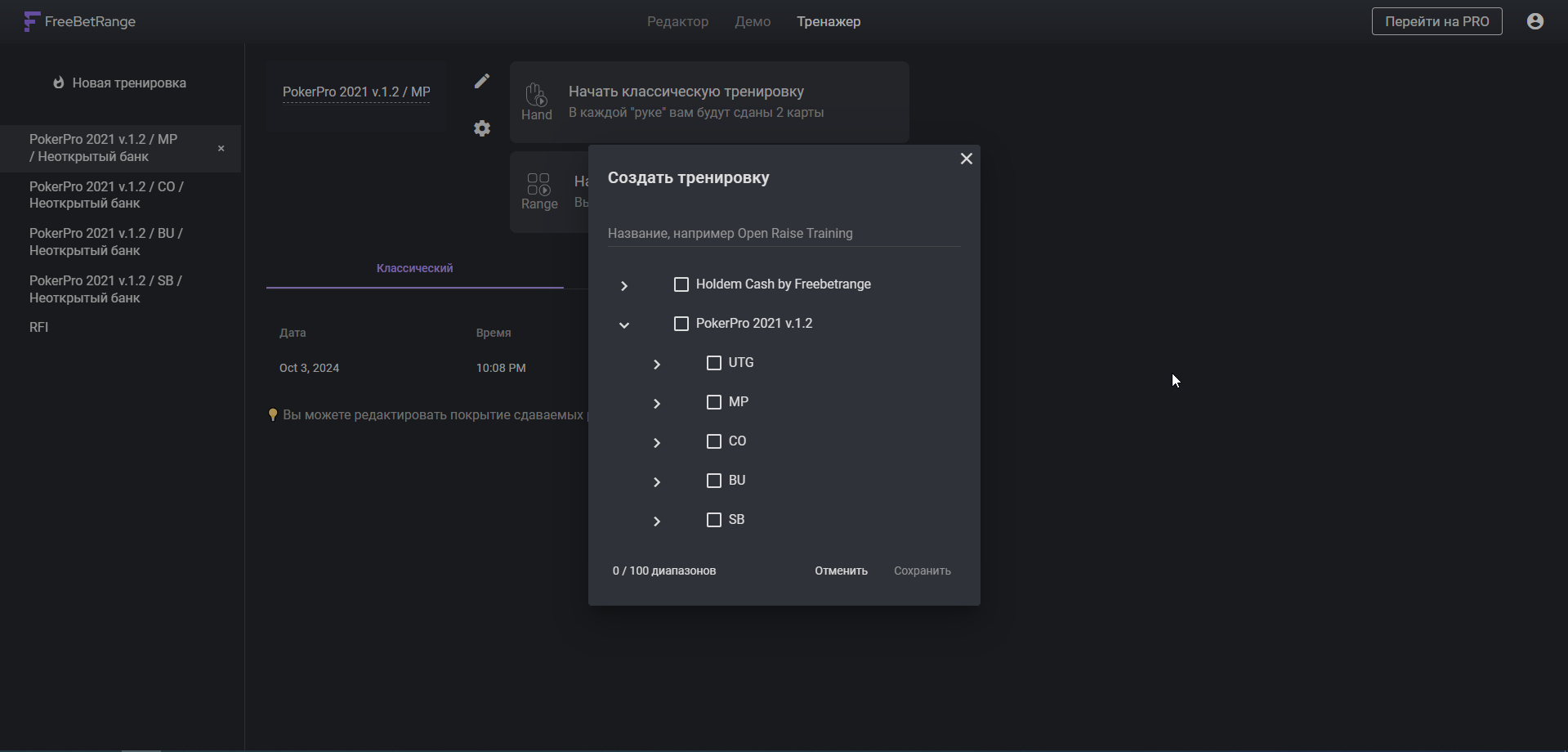The image size is (1568, 752).
Task: Expand the UTG tree node
Action: [x=657, y=364]
